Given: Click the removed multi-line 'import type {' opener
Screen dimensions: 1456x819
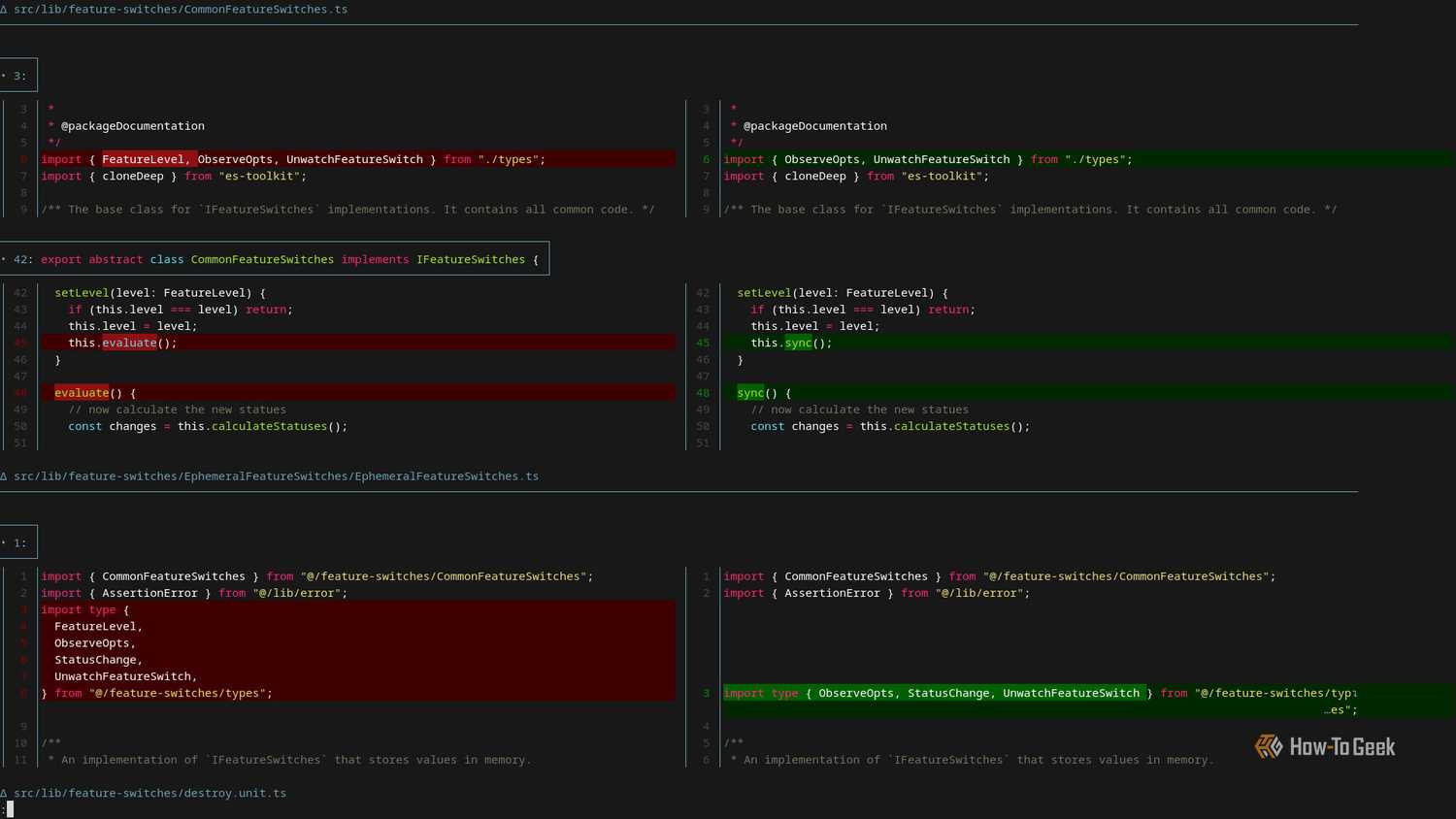Looking at the screenshot, I should tap(358, 609).
